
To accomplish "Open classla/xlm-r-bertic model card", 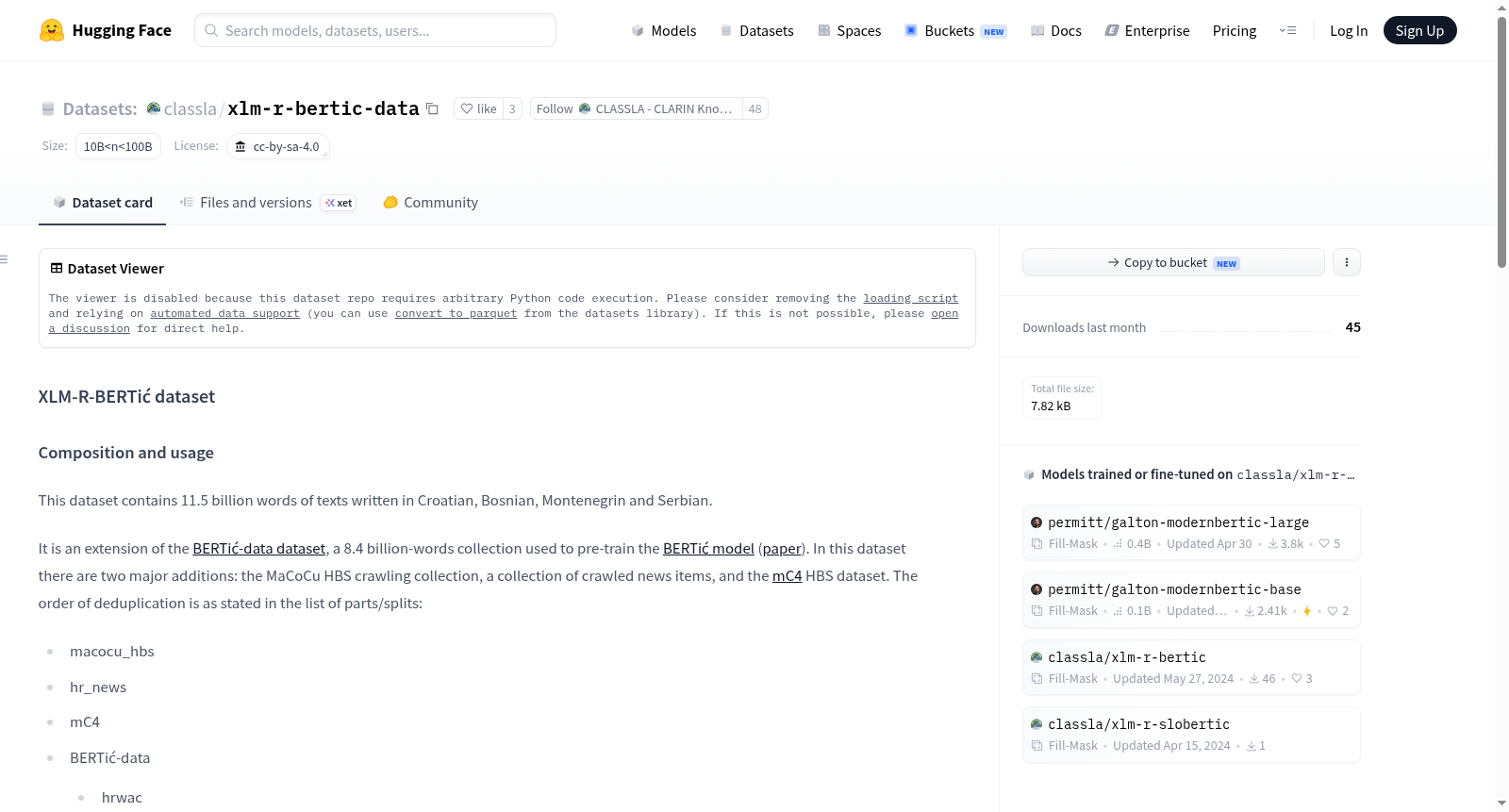I will (1191, 667).
